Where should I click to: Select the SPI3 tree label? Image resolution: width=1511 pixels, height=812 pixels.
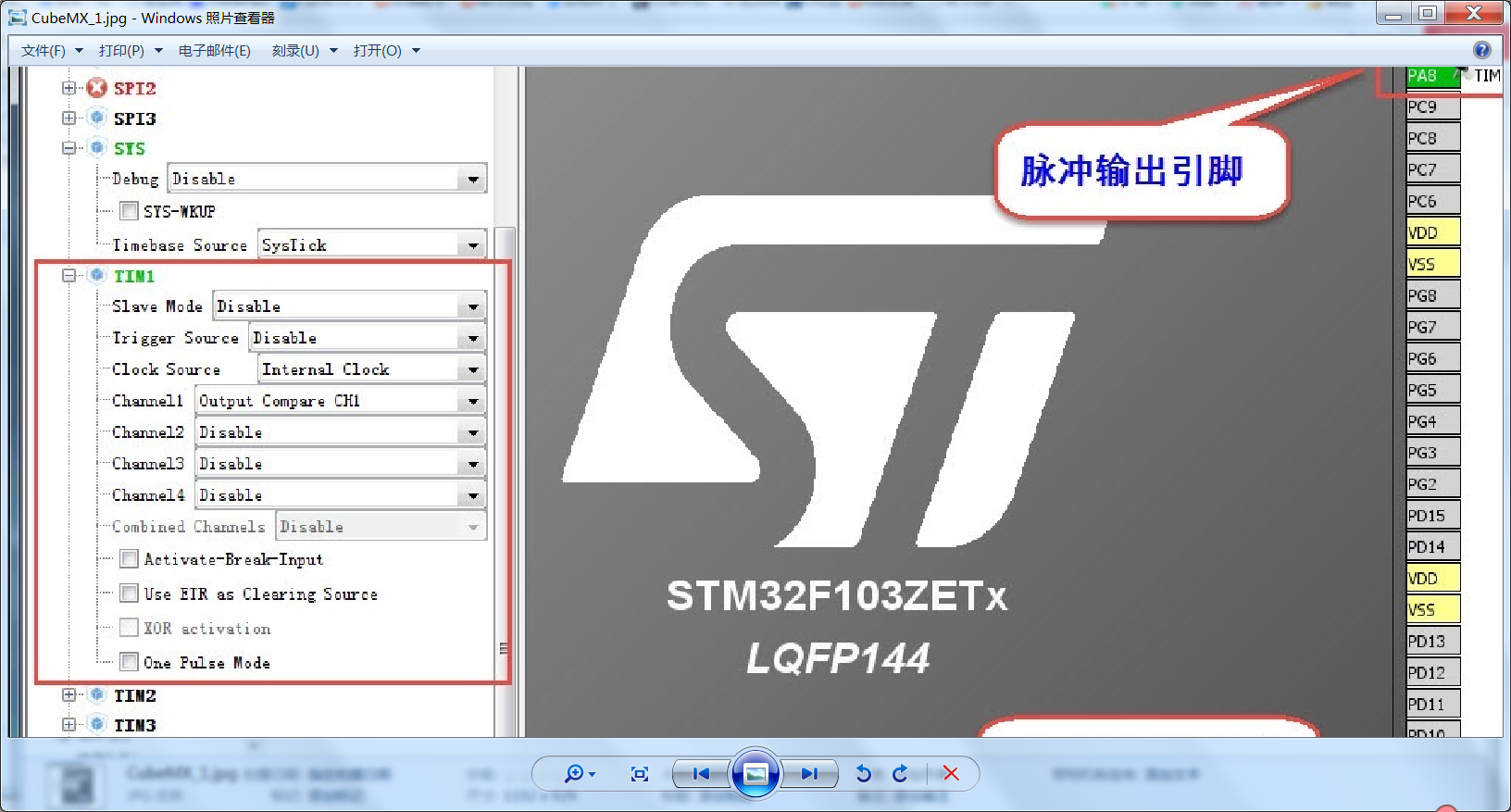coord(135,119)
